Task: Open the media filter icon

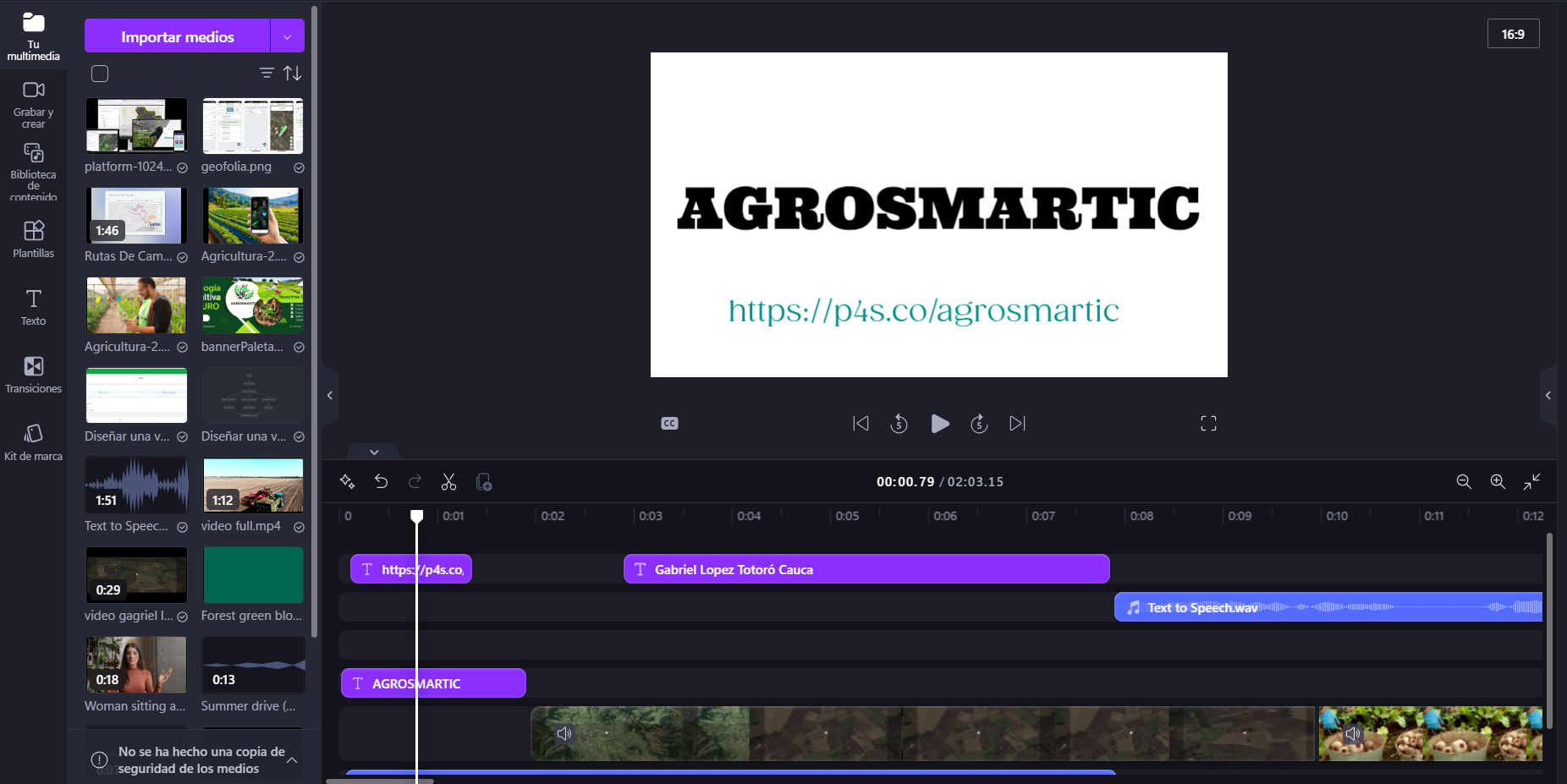Action: [x=267, y=74]
